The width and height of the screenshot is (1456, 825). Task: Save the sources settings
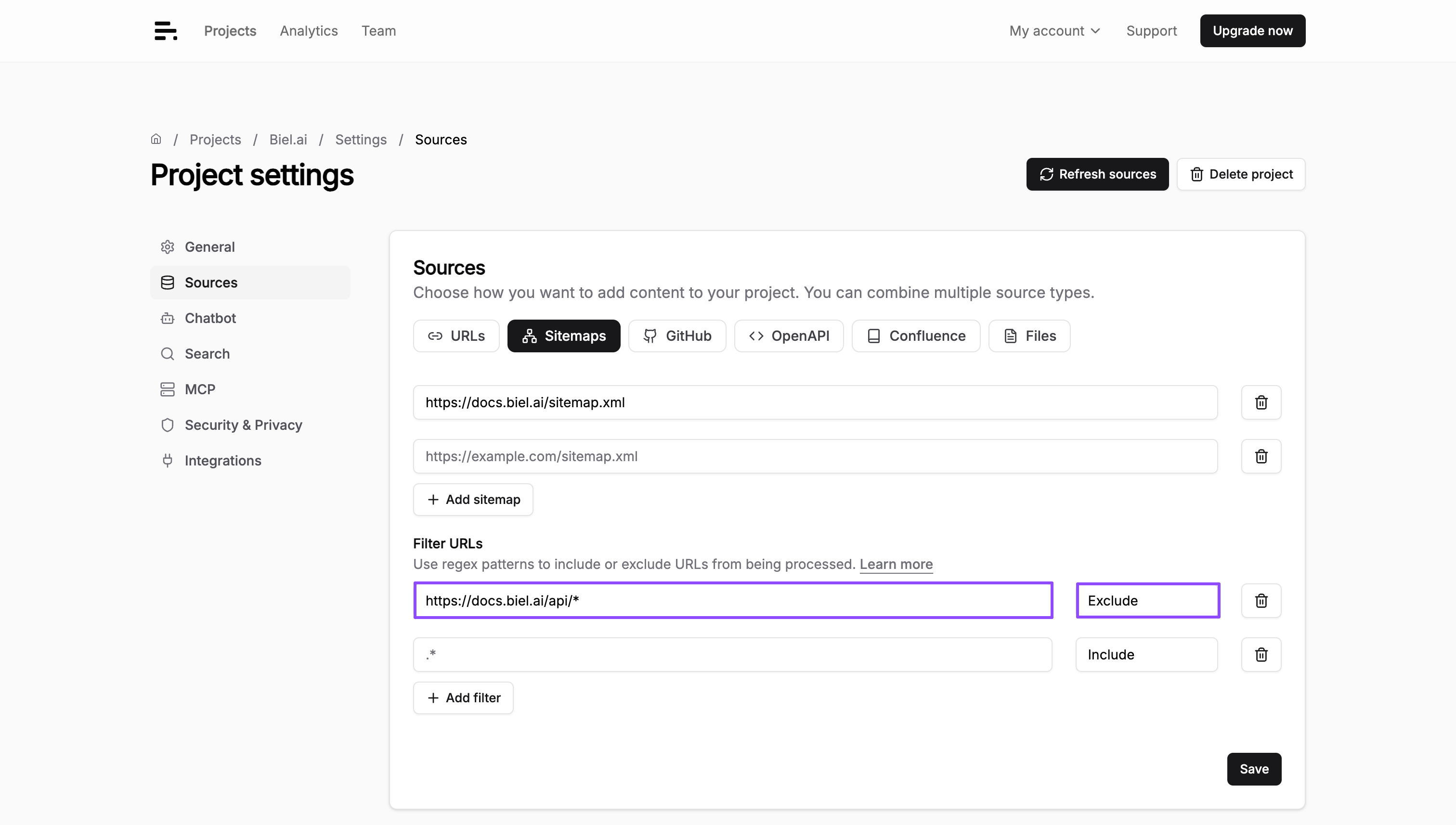pyautogui.click(x=1254, y=769)
